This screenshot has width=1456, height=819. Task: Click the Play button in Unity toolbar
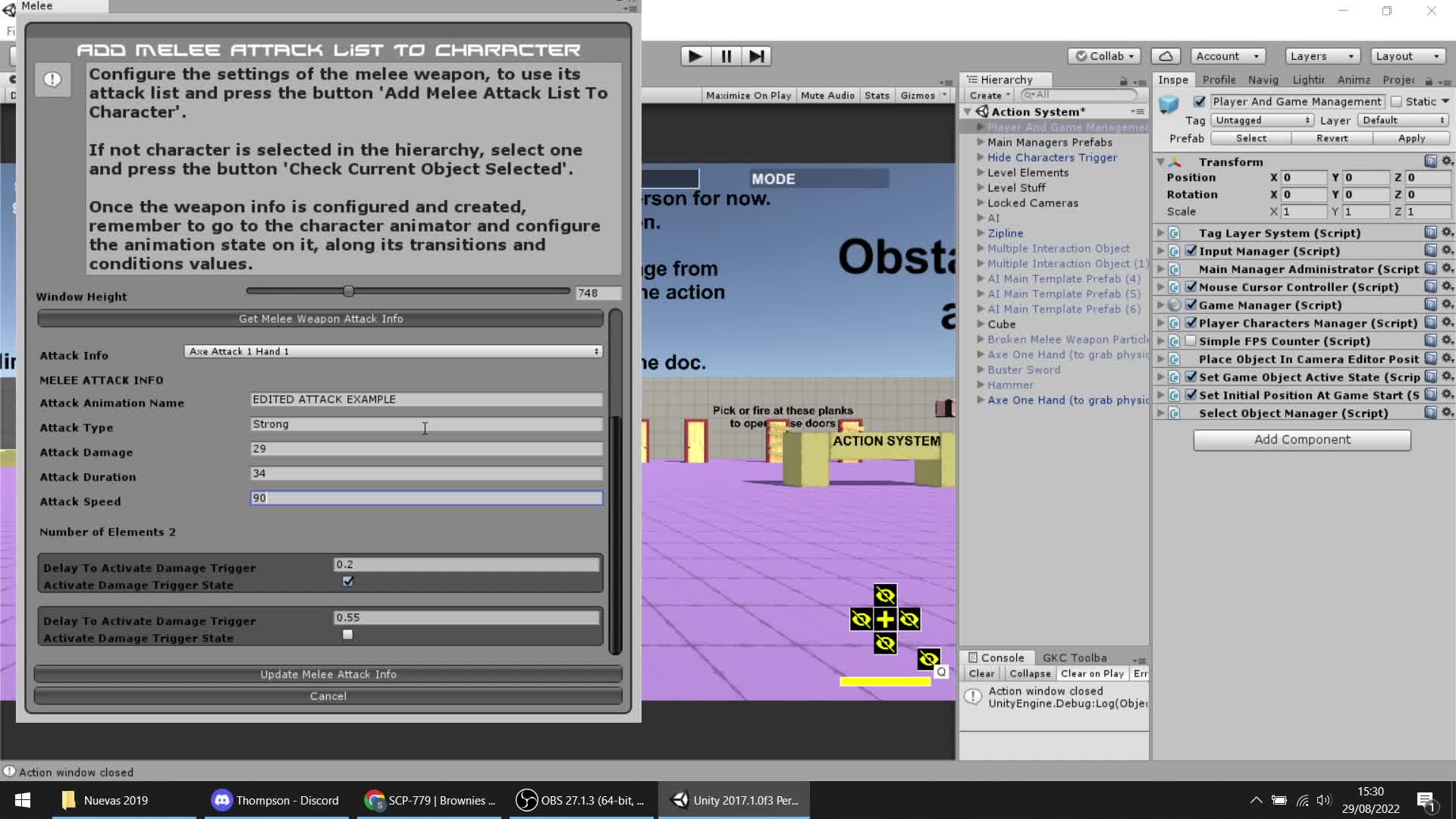coord(695,56)
